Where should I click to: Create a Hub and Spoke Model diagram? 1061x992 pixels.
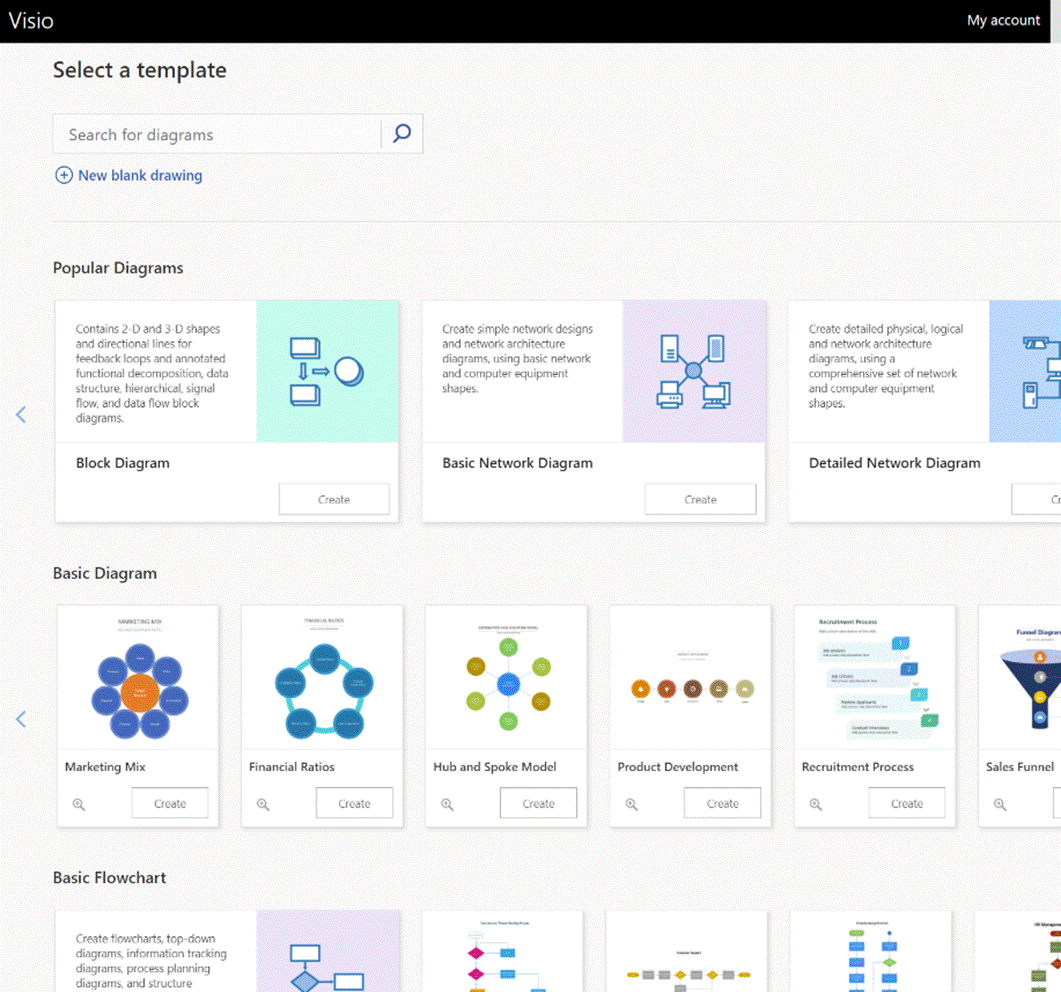coord(539,803)
